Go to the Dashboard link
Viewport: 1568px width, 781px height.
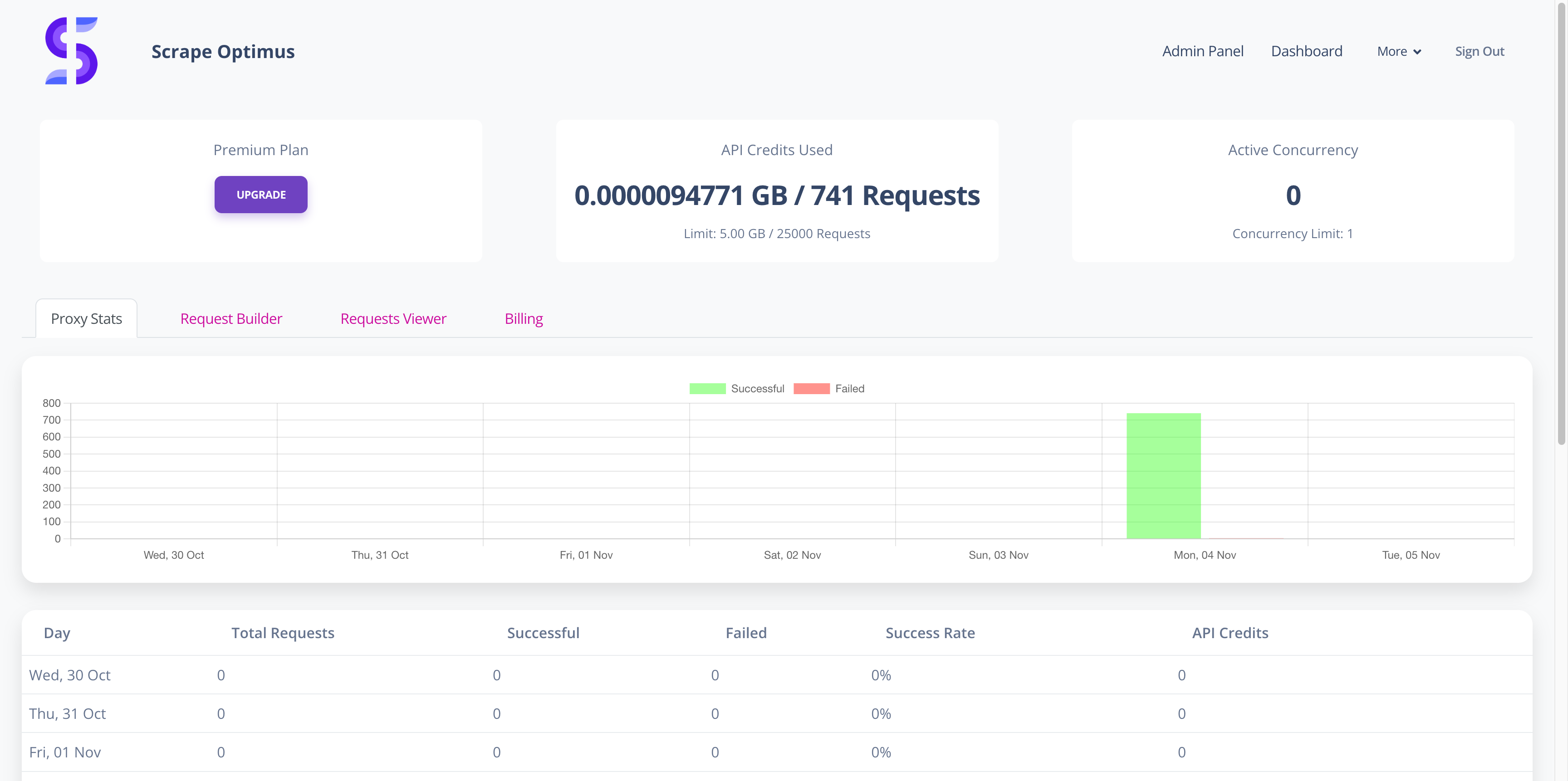(1306, 51)
